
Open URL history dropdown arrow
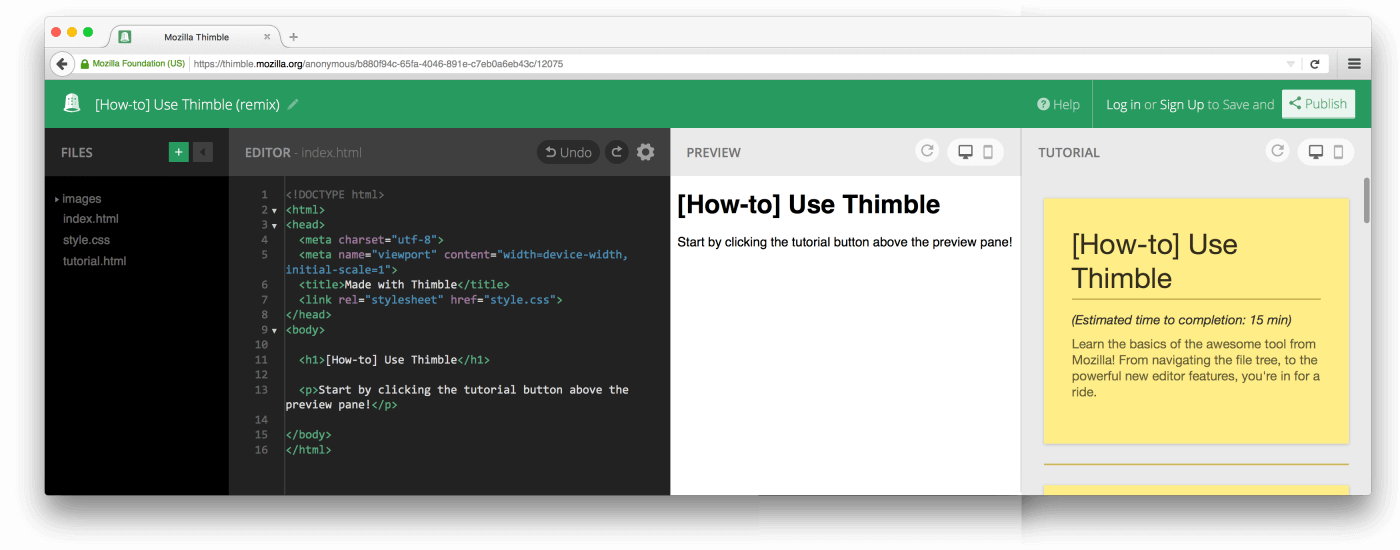(x=1291, y=64)
